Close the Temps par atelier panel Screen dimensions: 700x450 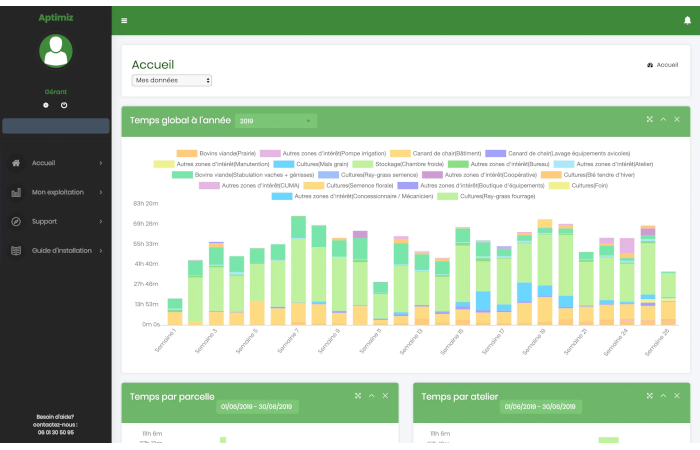tap(677, 396)
